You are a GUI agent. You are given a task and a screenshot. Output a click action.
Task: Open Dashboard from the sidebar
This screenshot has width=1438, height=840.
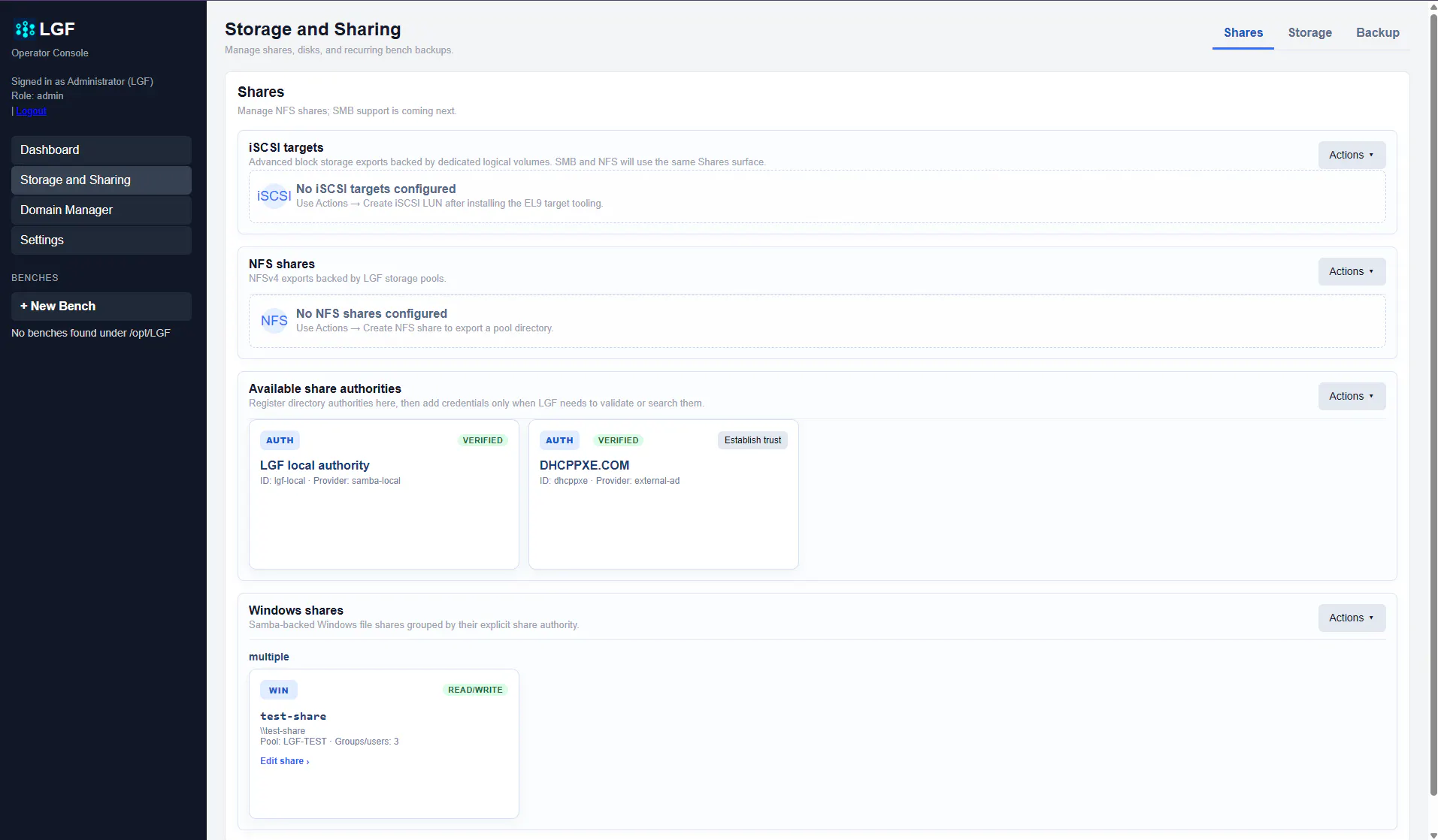101,150
